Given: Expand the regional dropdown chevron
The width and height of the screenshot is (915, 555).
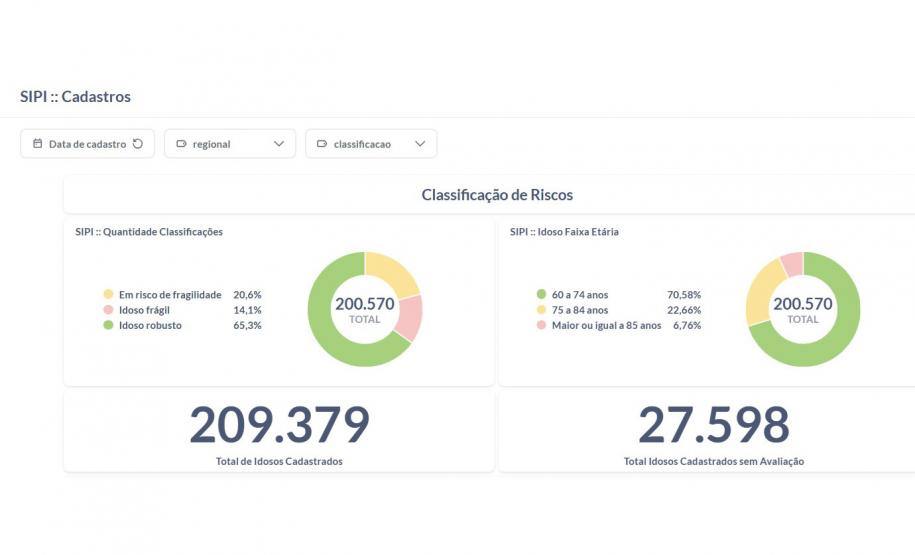Looking at the screenshot, I should coord(279,144).
